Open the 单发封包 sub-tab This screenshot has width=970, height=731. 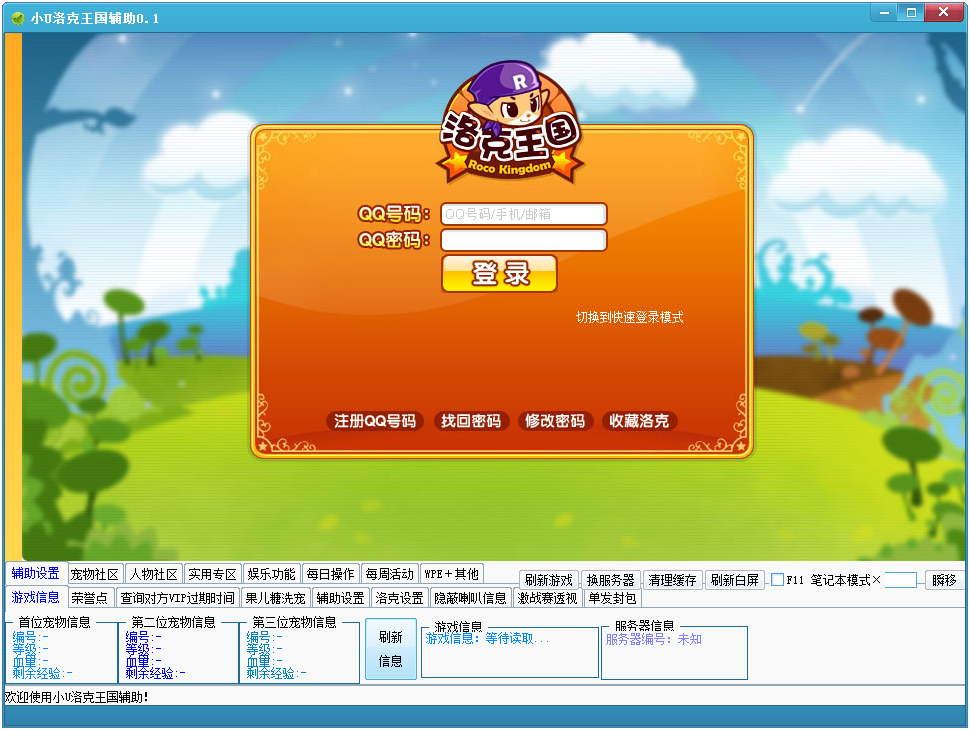click(x=612, y=598)
